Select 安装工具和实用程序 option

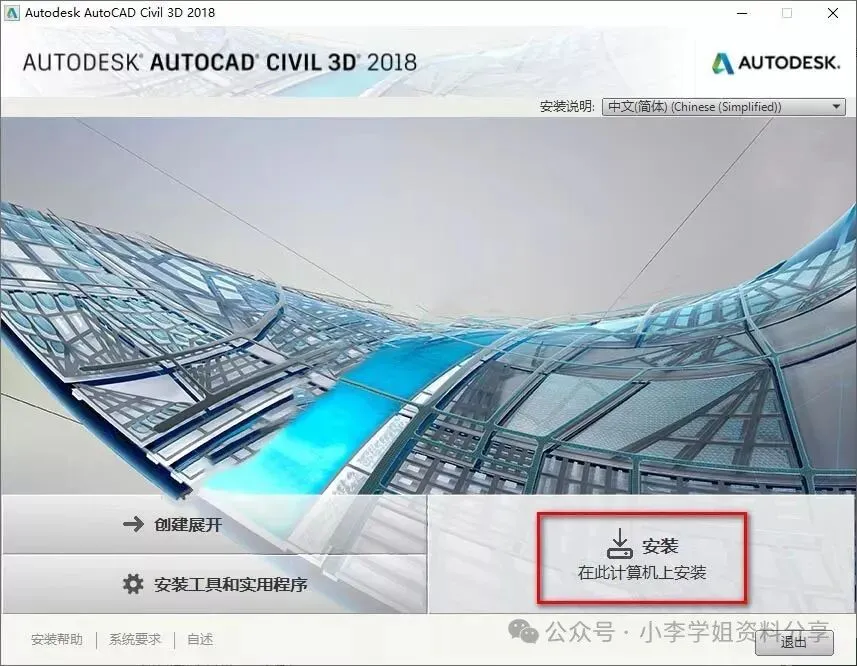pos(214,585)
